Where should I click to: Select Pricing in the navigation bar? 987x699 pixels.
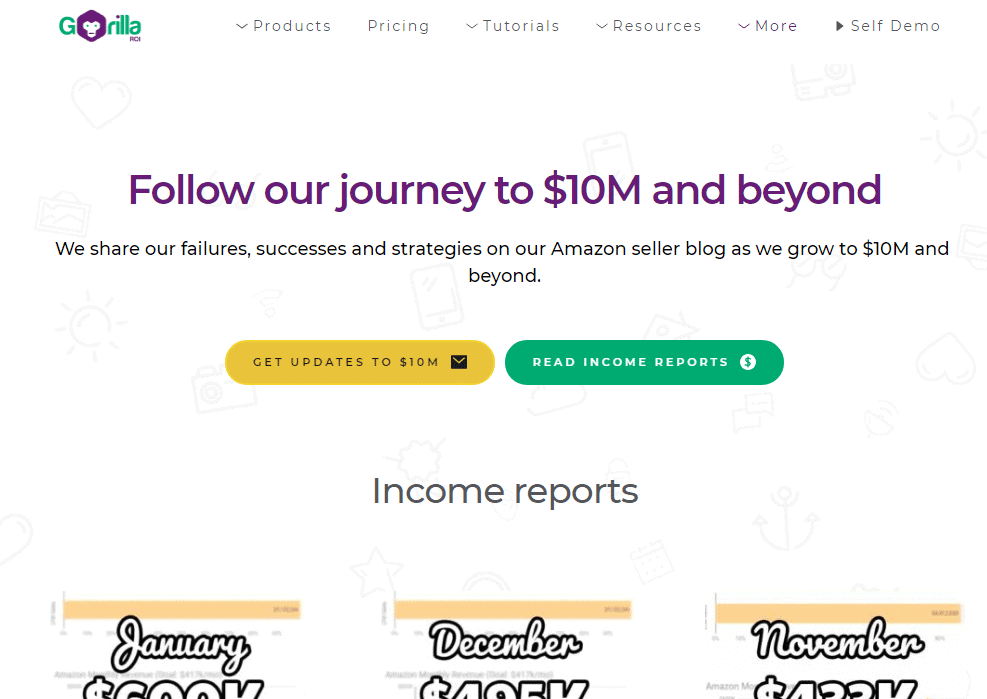(x=398, y=26)
